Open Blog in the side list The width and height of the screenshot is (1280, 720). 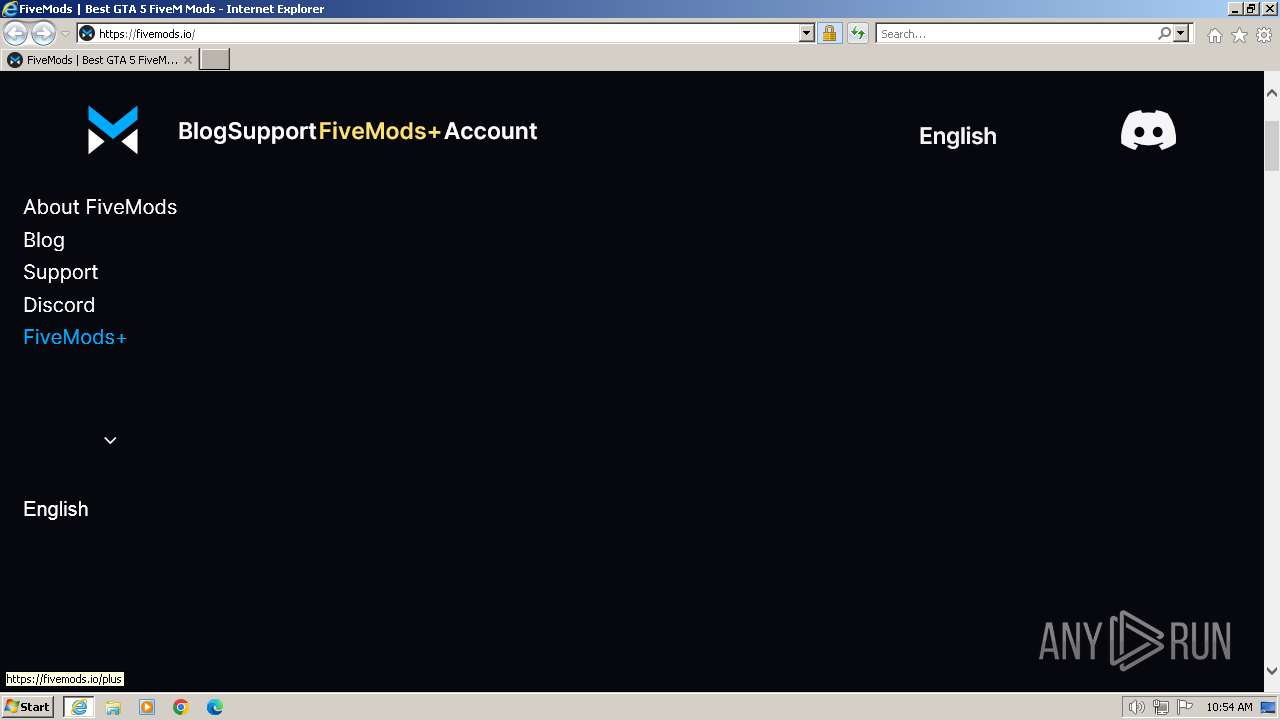tap(44, 240)
